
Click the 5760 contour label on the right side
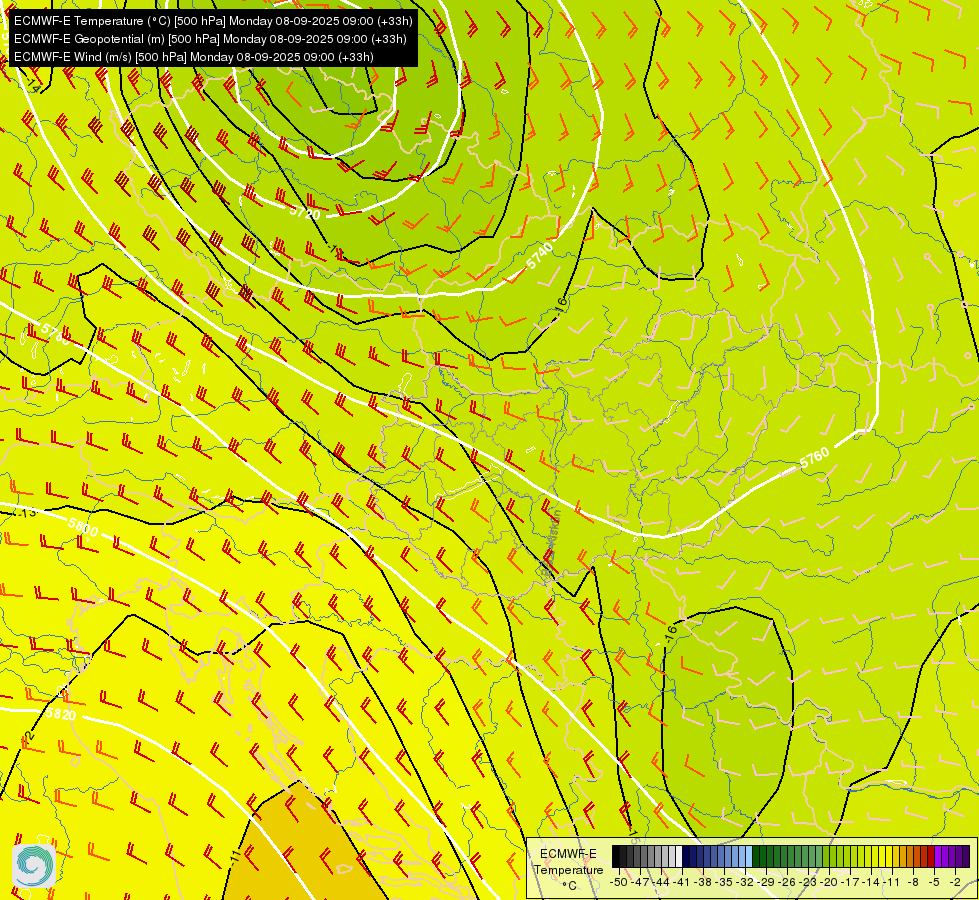coord(814,458)
